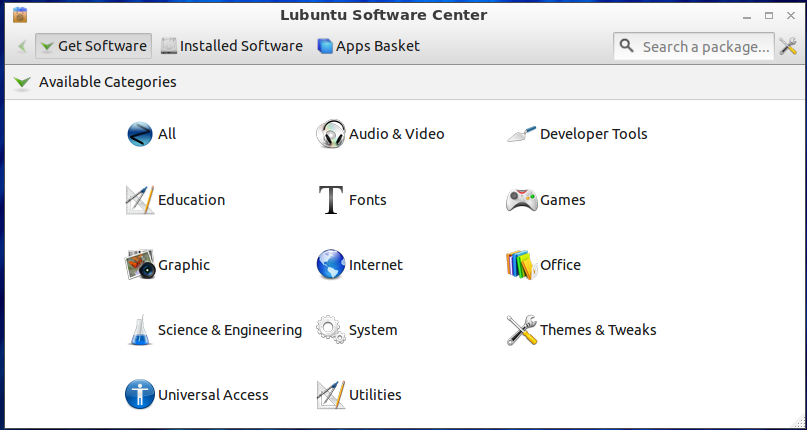
Task: Select the Get Software tab
Action: click(x=93, y=46)
